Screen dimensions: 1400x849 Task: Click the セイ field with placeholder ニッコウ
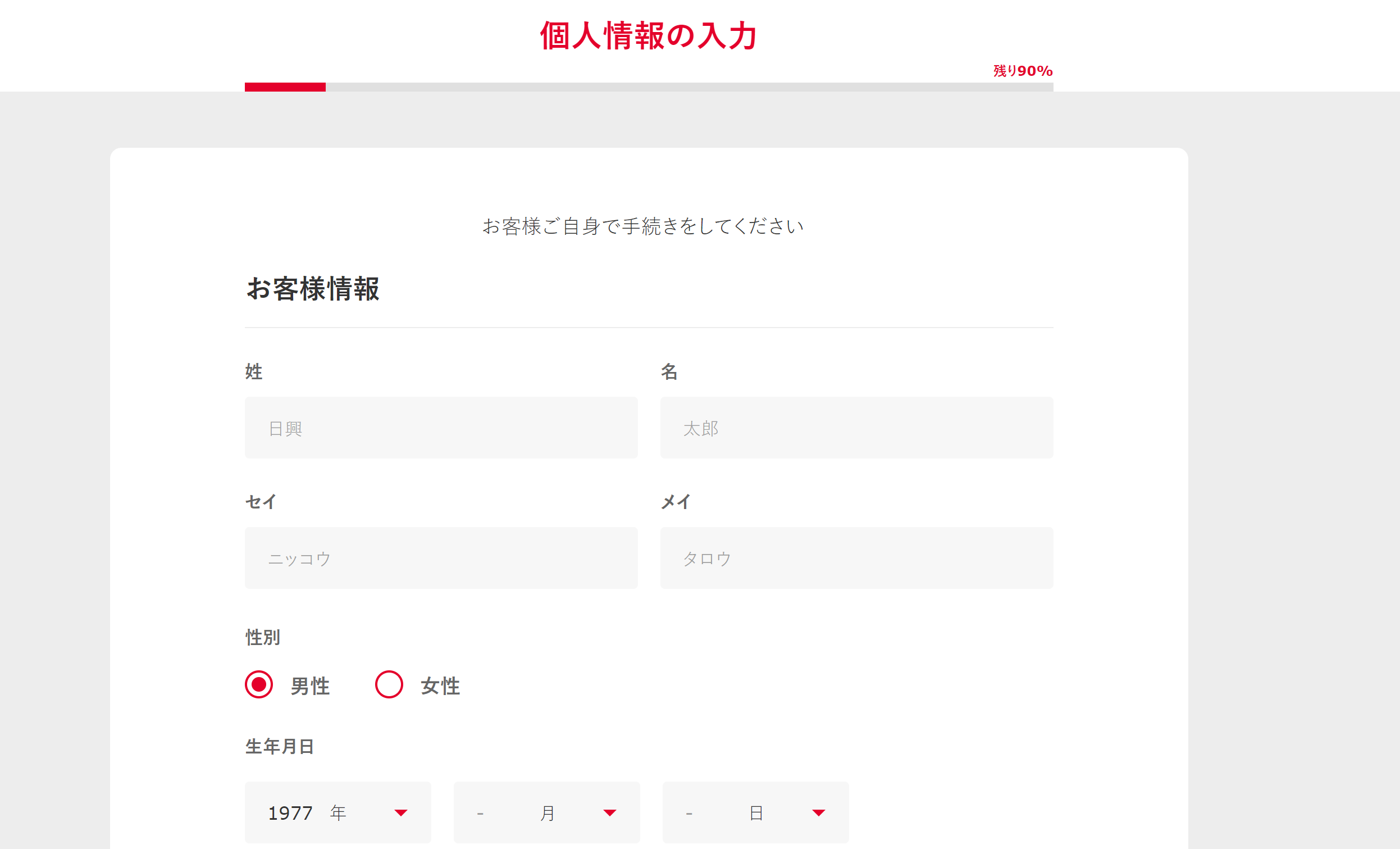pos(441,558)
